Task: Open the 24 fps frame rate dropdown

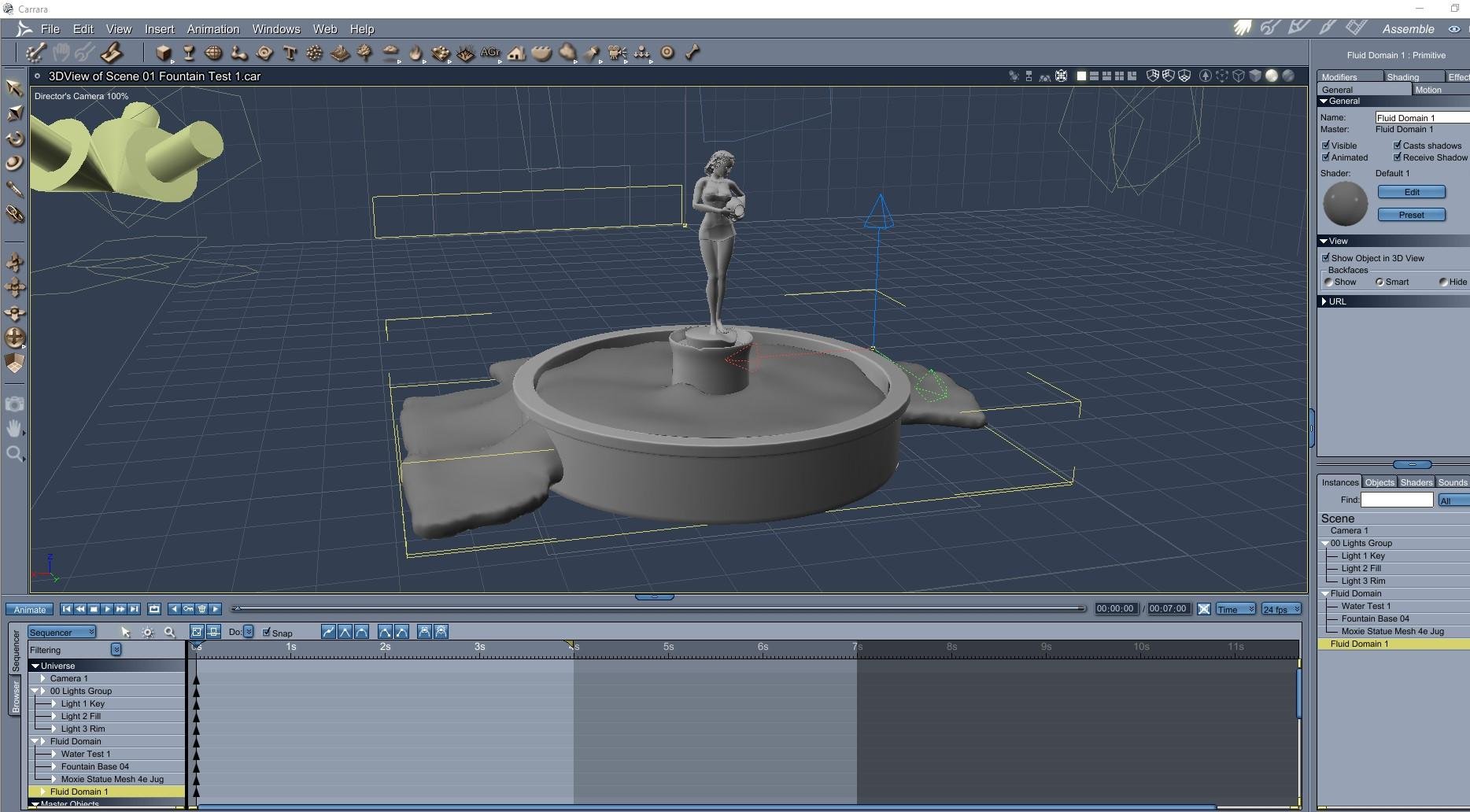Action: 1281,609
